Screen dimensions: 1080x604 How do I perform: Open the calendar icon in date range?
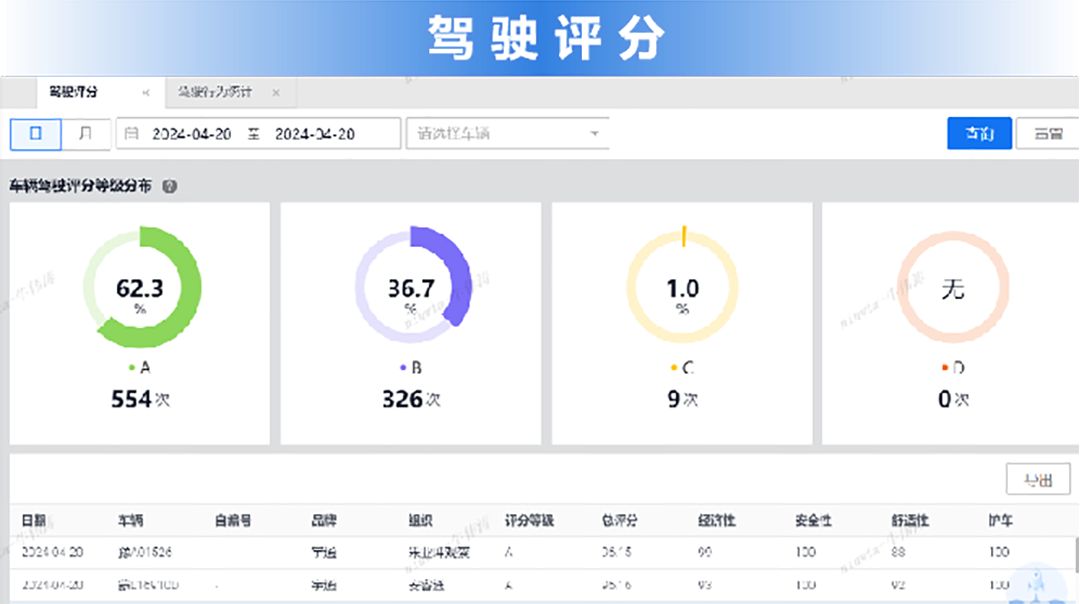coord(131,134)
